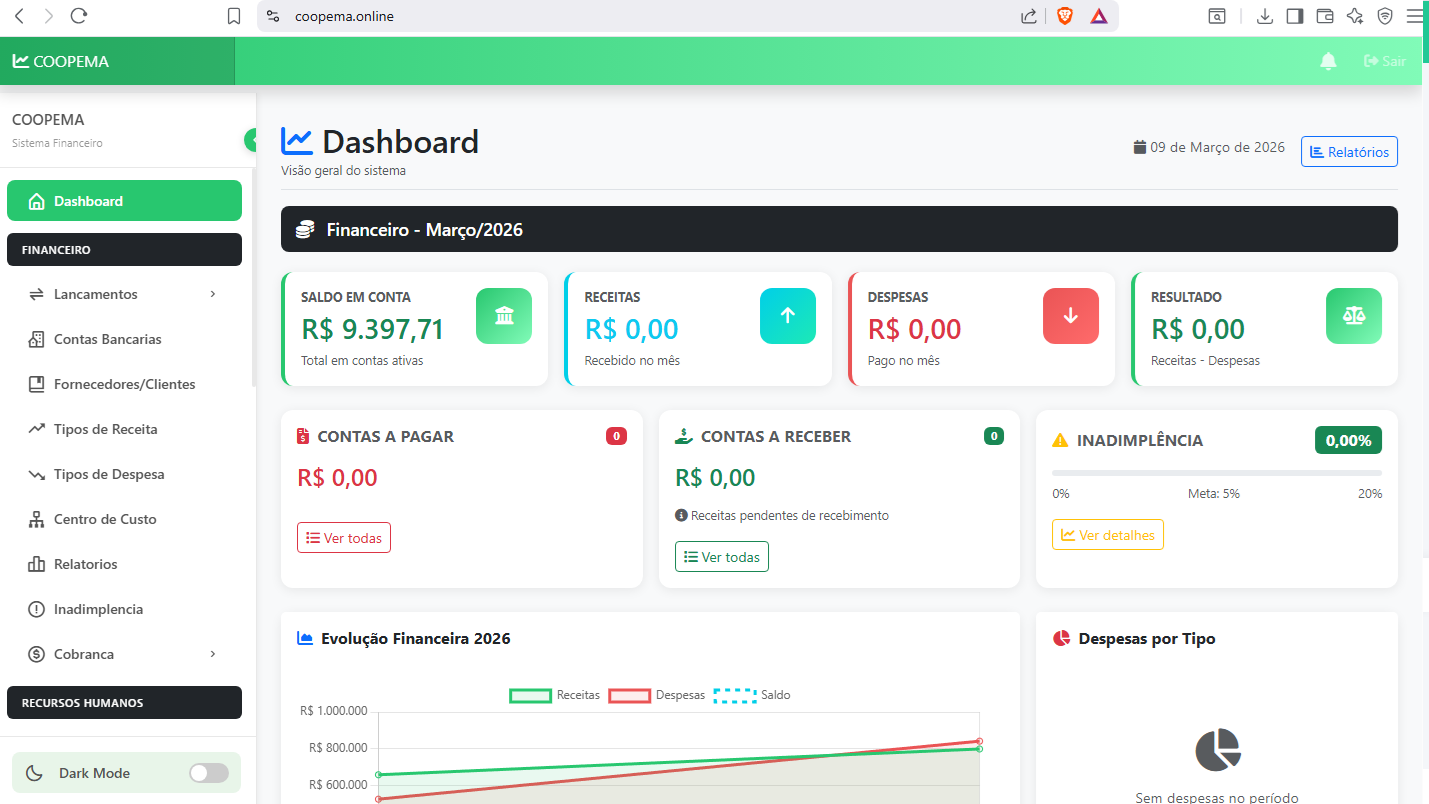Toggle Despesas series in chart legend
This screenshot has height=804, width=1429.
click(657, 695)
